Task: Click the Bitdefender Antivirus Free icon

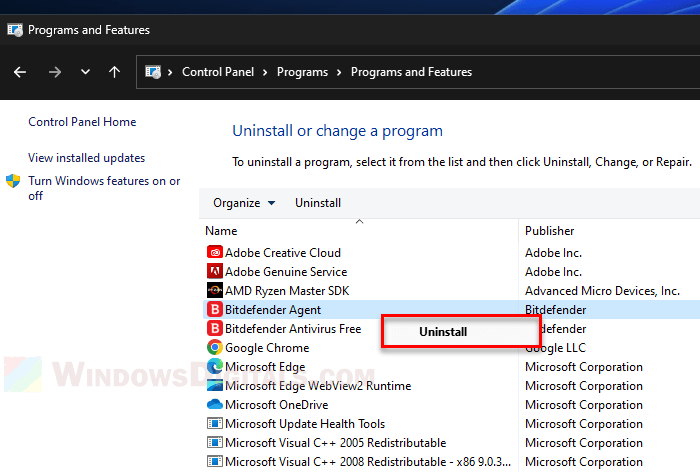Action: pos(215,329)
